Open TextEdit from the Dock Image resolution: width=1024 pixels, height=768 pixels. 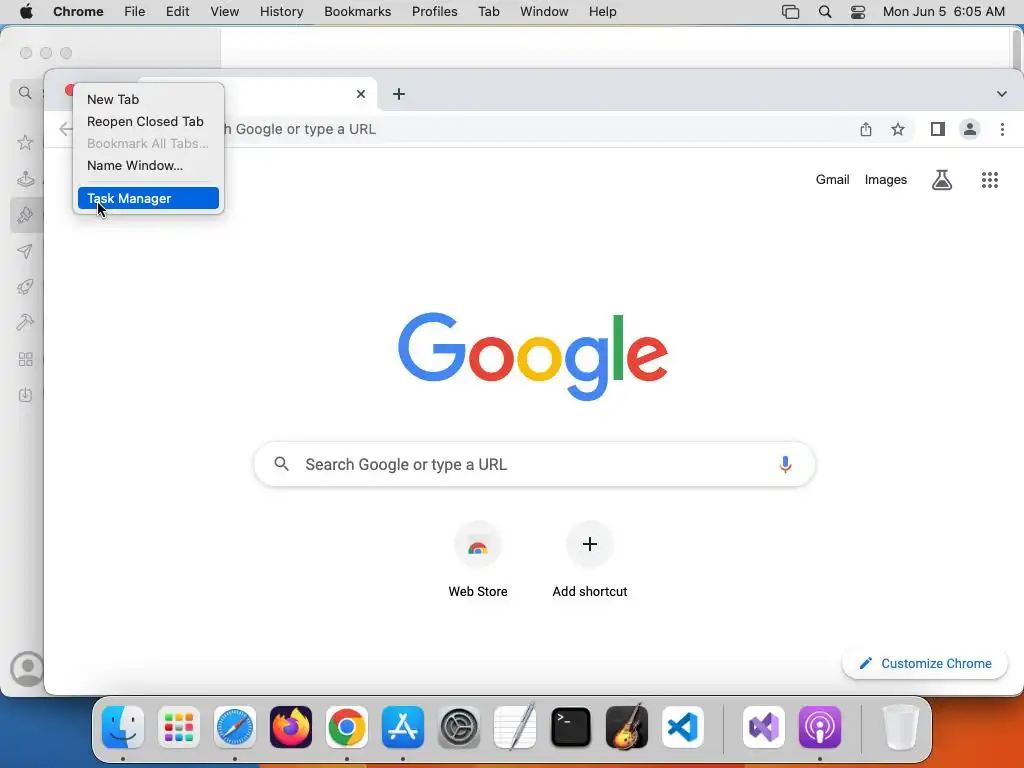pyautogui.click(x=515, y=727)
